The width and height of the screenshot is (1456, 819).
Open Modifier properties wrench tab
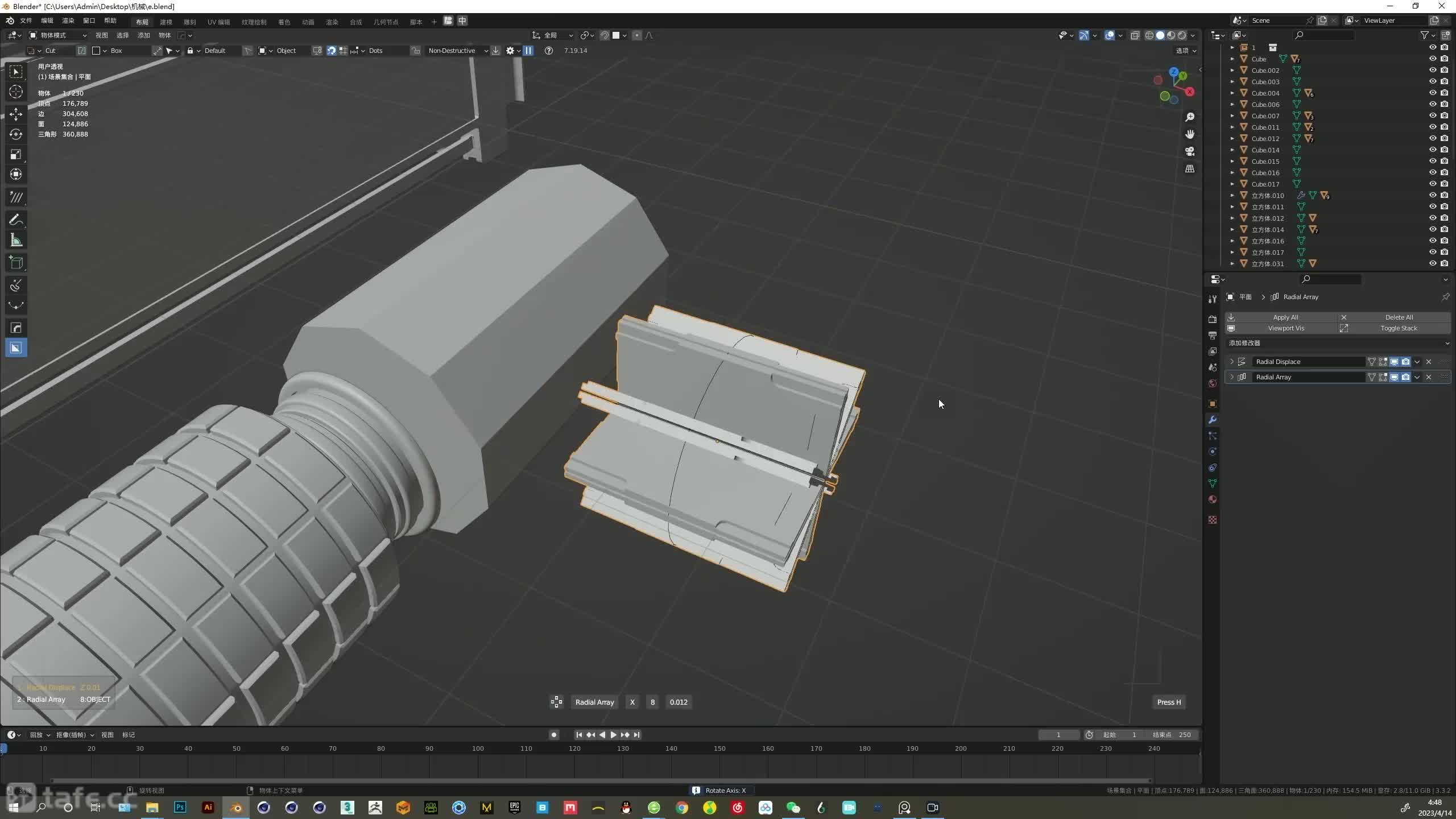pos(1213,420)
